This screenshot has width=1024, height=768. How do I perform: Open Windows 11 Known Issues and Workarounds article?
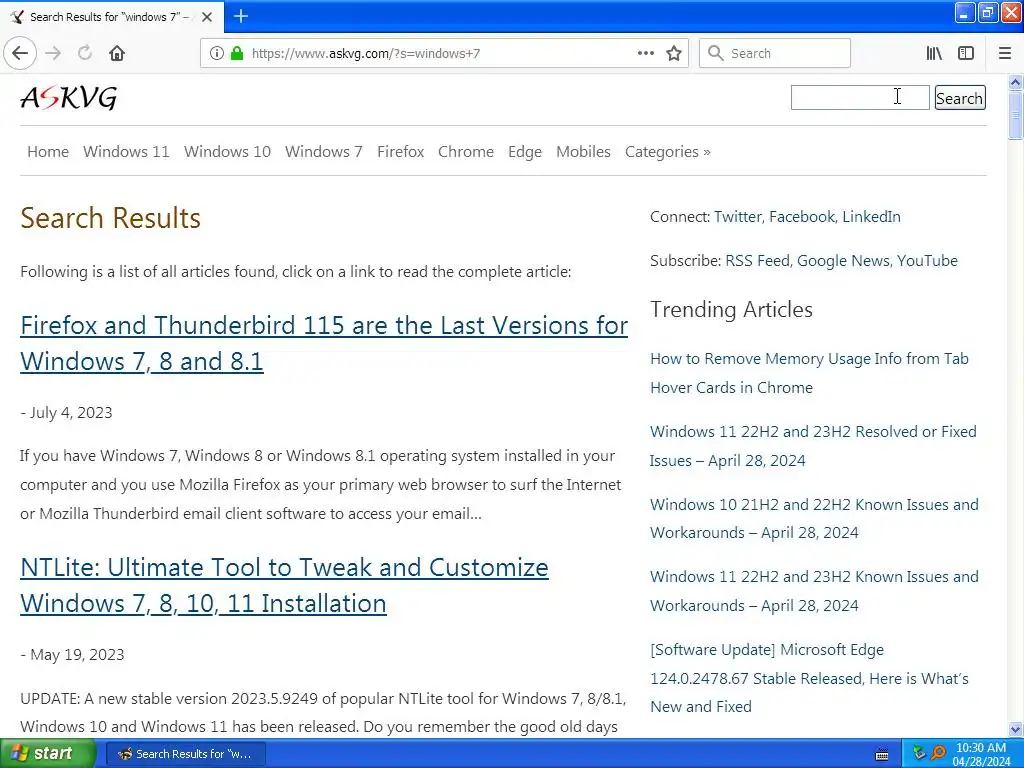(814, 591)
